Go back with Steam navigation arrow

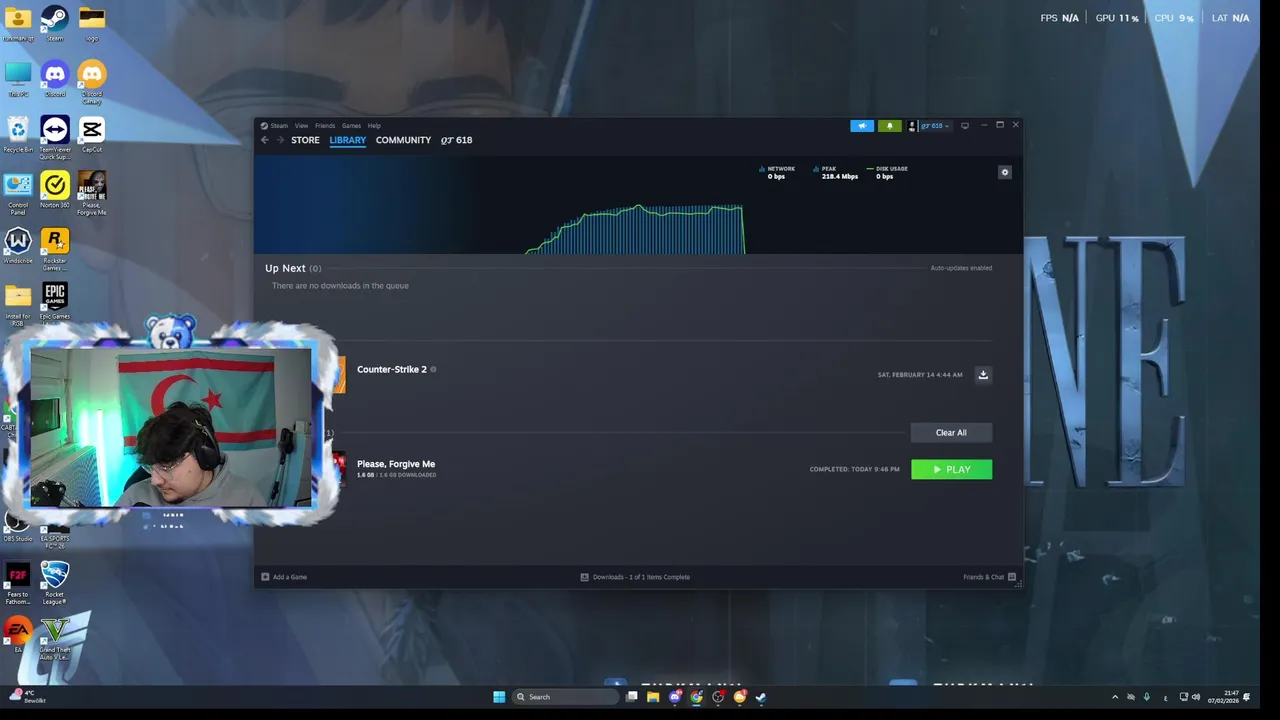265,140
